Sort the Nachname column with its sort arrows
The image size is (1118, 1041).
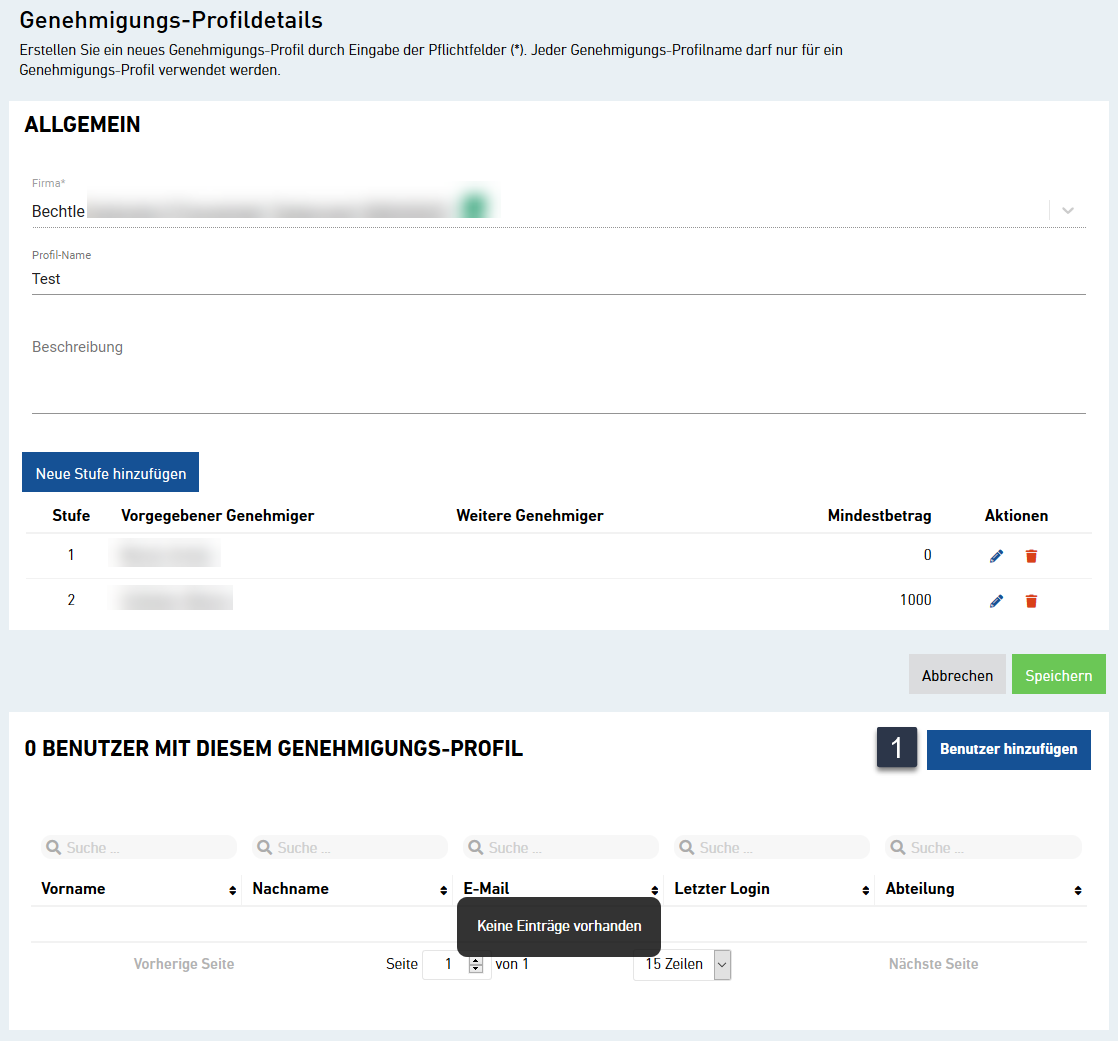click(443, 888)
